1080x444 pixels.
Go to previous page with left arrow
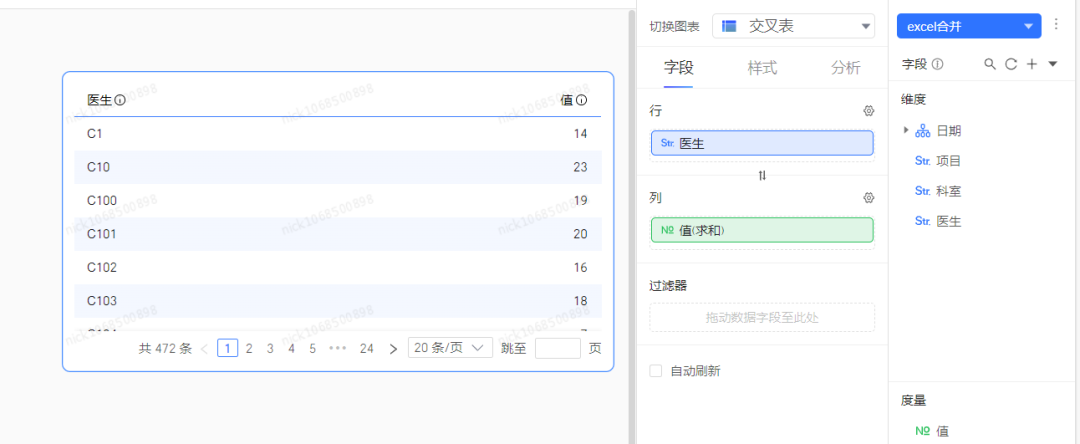(204, 348)
